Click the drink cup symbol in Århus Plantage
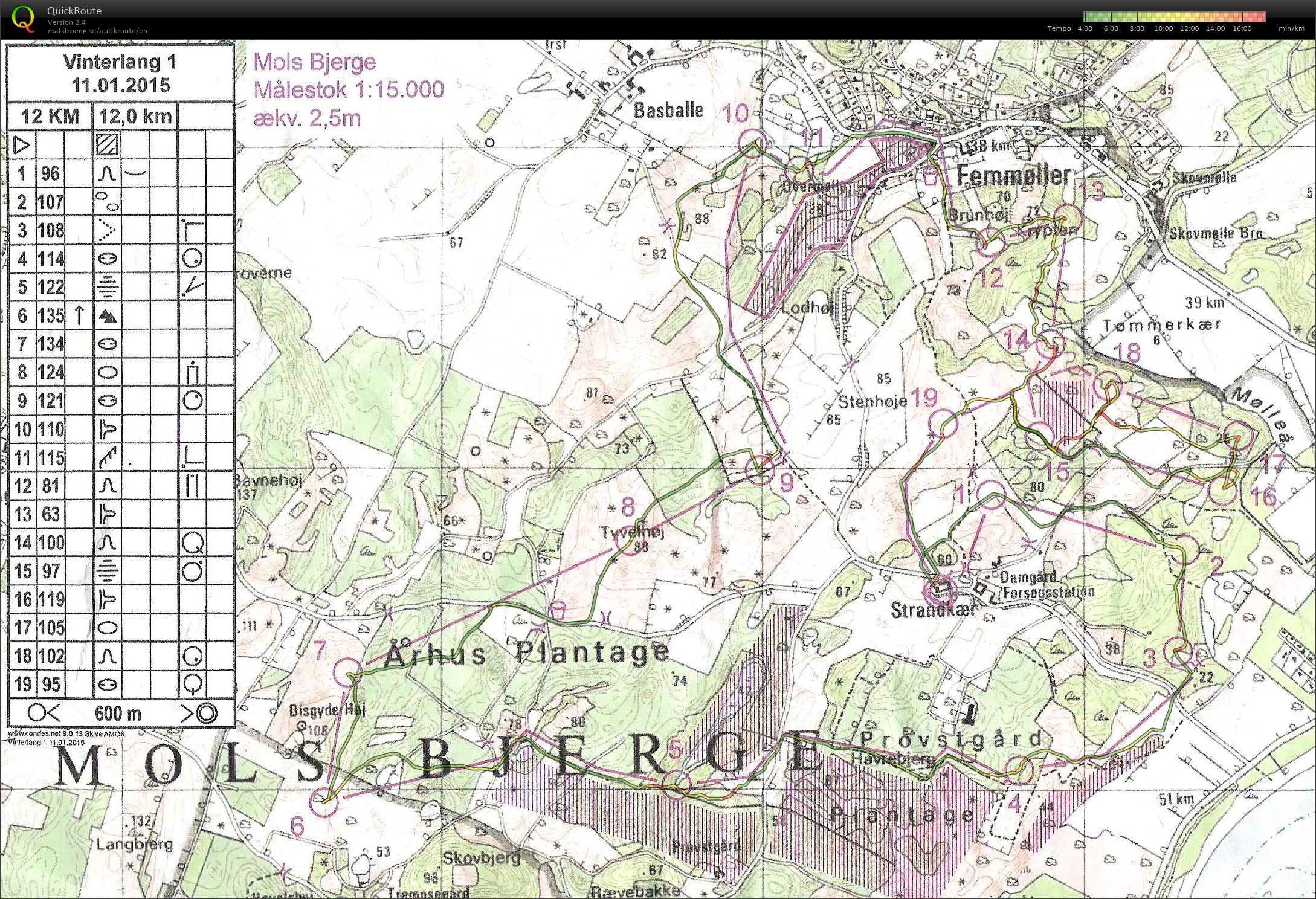Screen dimensions: 1316x899 [558, 610]
